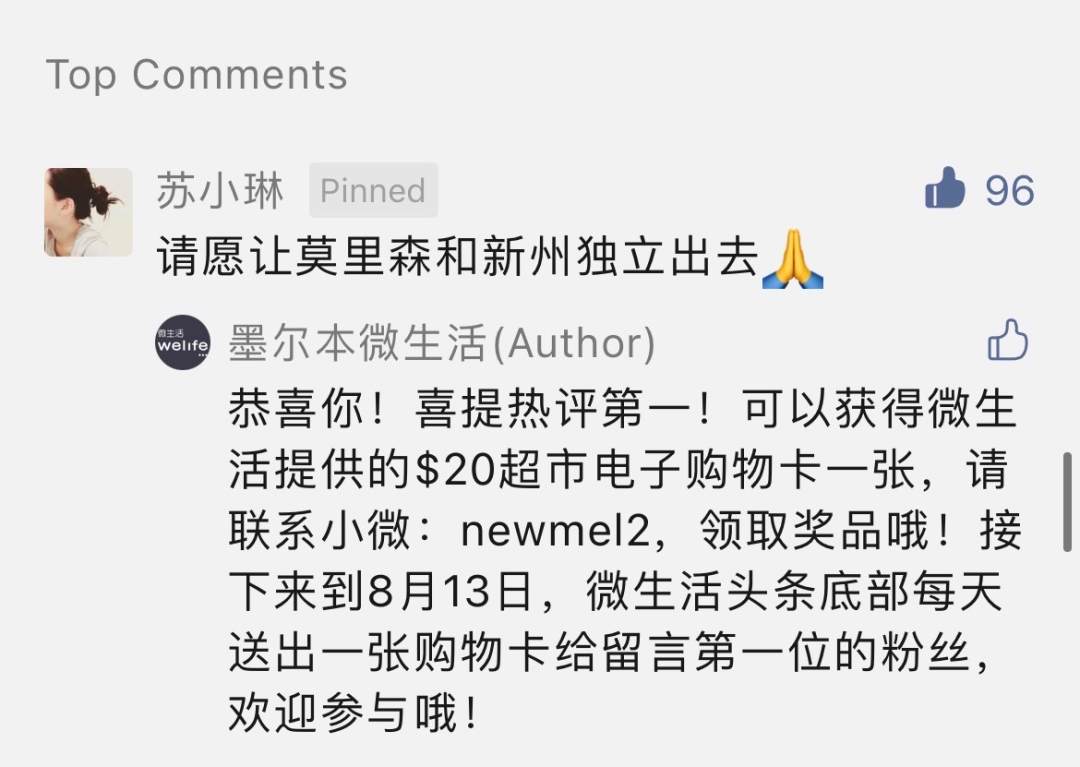This screenshot has height=767, width=1080.
Task: Like 苏小琳's pinned comment with thumbs-up
Action: 944,188
